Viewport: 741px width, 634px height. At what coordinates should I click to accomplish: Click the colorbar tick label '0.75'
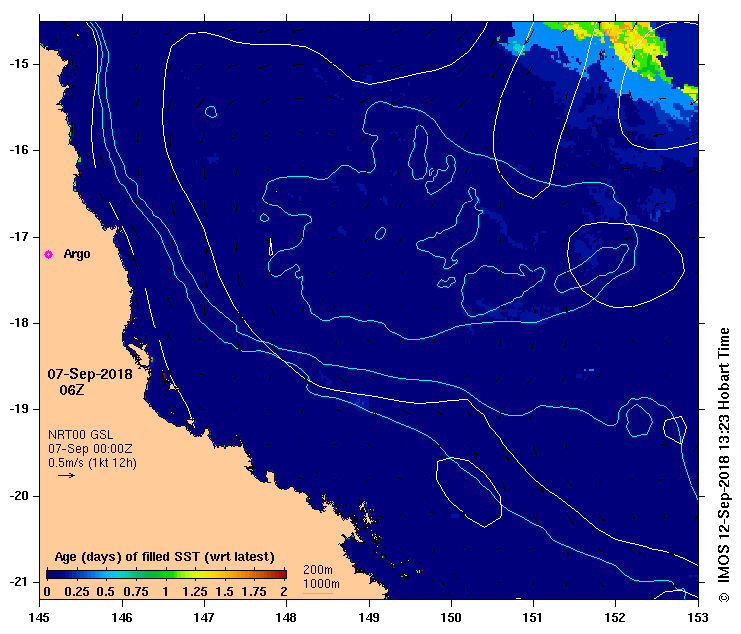(136, 592)
